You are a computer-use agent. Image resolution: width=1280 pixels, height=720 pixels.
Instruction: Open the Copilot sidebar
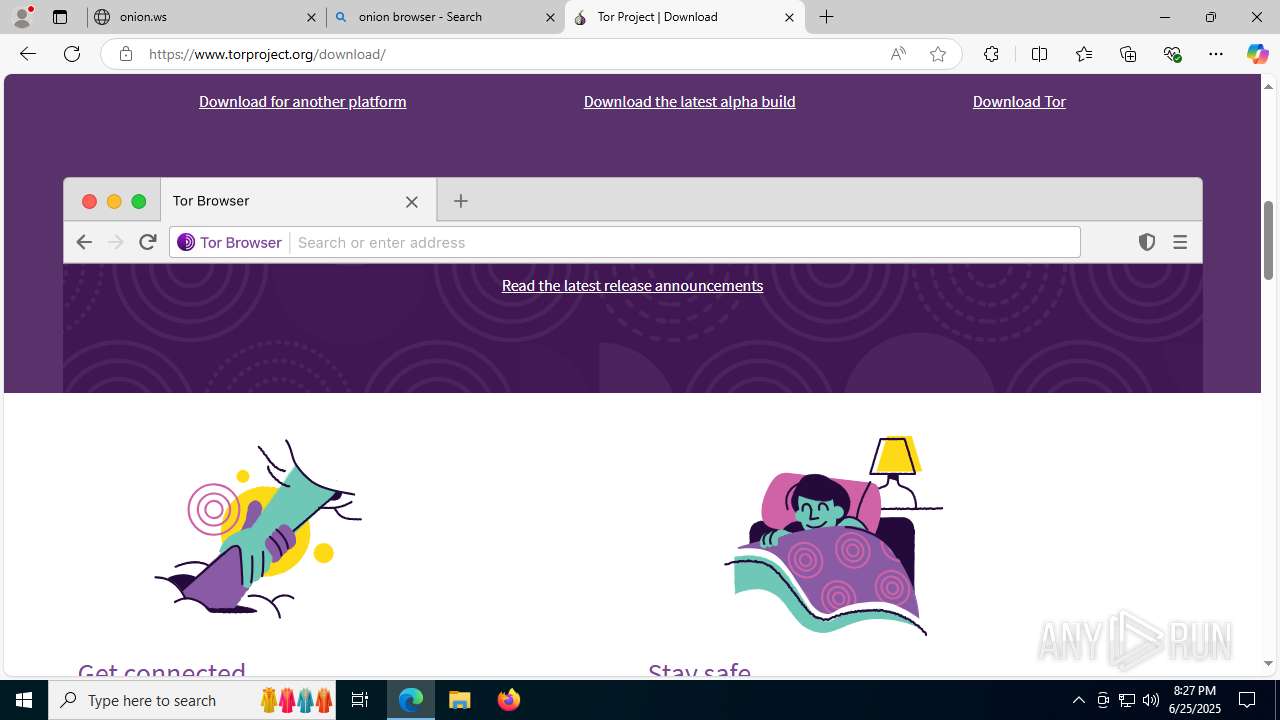(1257, 54)
